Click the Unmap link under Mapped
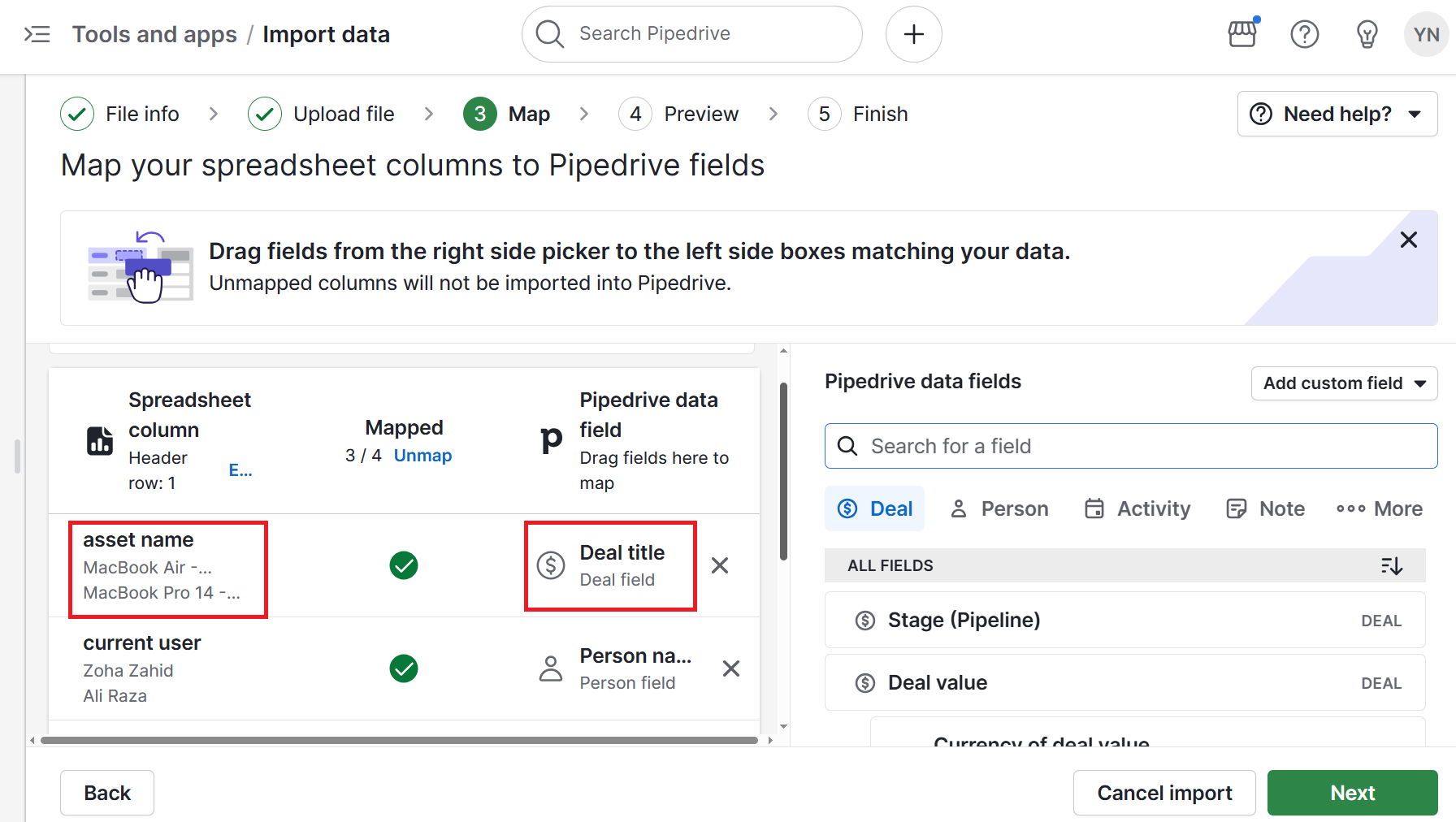The width and height of the screenshot is (1456, 822). [422, 455]
